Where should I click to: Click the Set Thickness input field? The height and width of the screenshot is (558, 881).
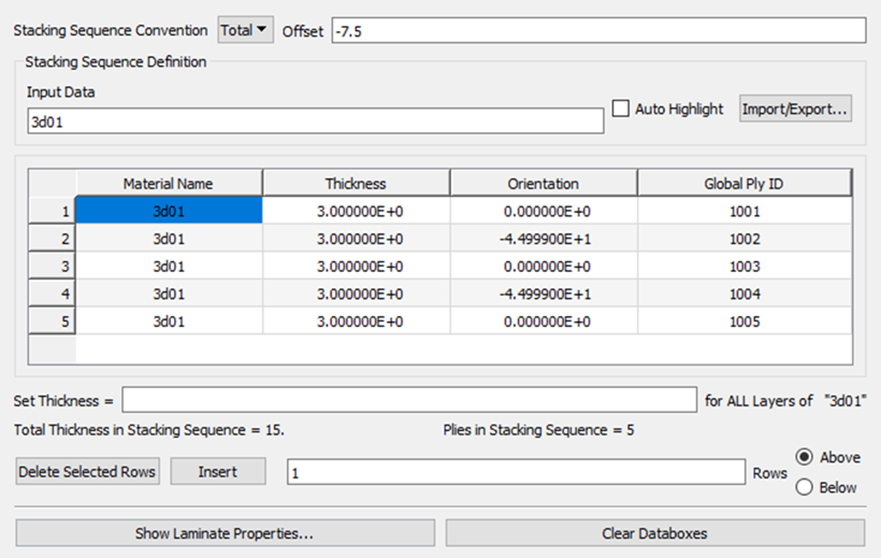click(x=408, y=400)
